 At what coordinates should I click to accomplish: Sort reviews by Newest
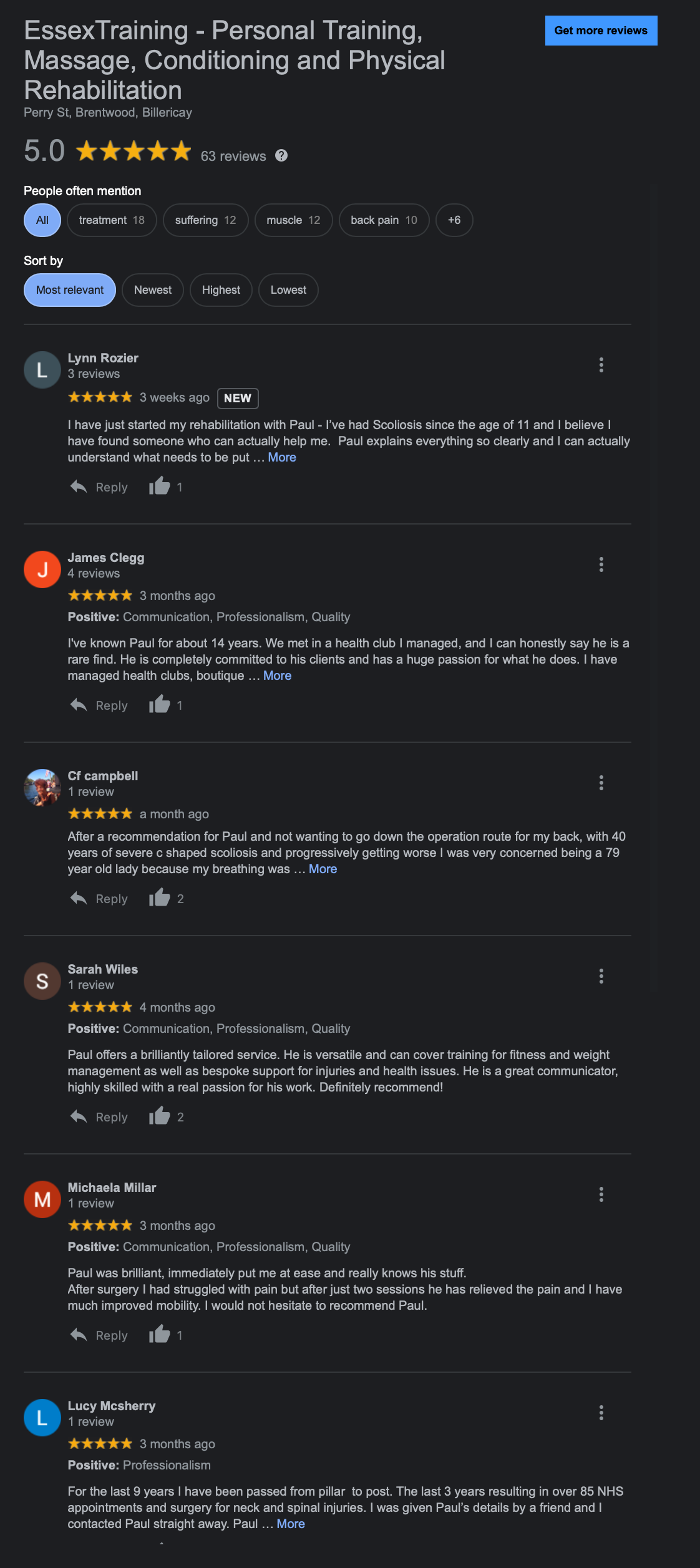point(153,290)
